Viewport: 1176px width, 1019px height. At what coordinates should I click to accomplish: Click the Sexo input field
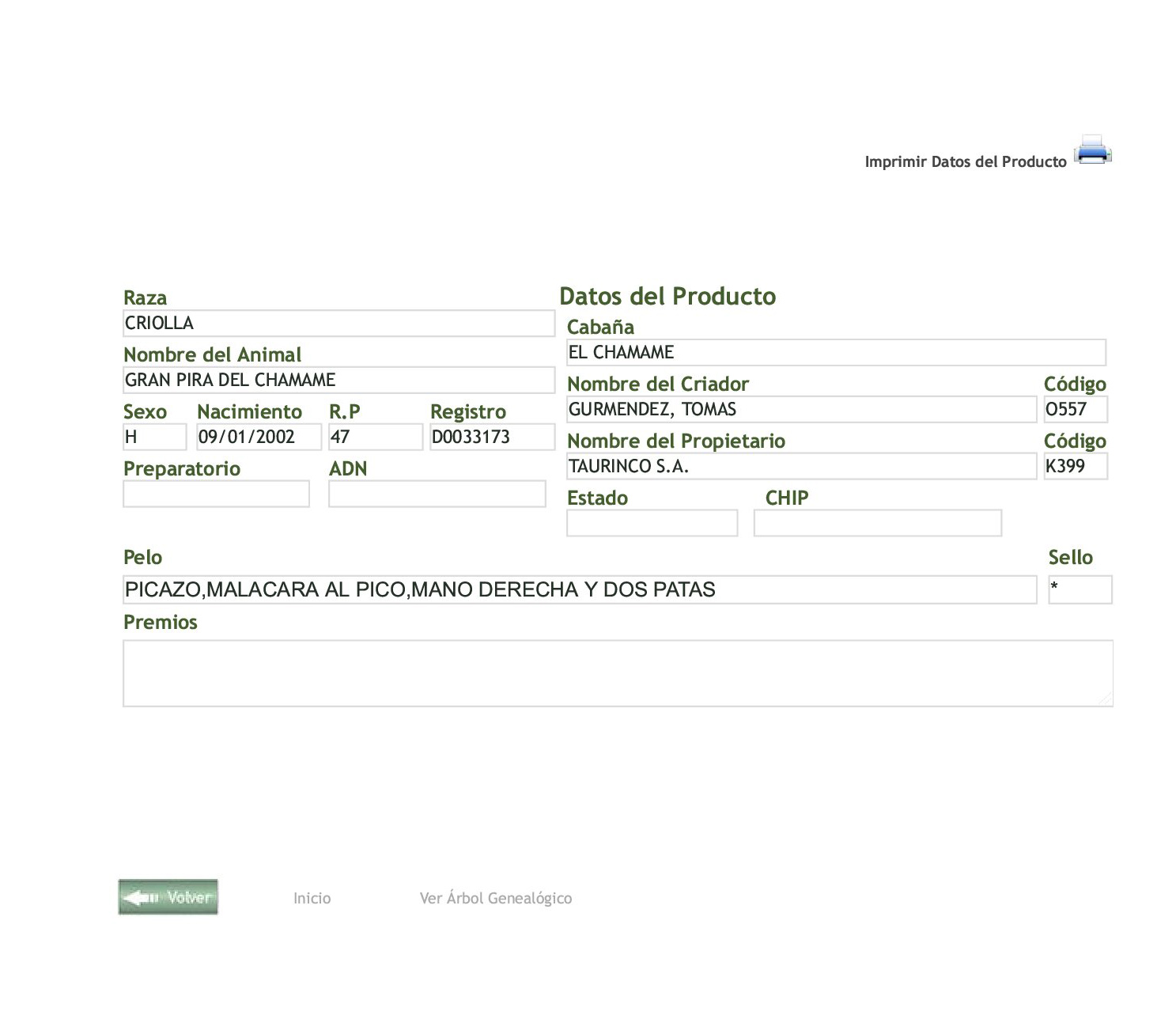coord(154,438)
